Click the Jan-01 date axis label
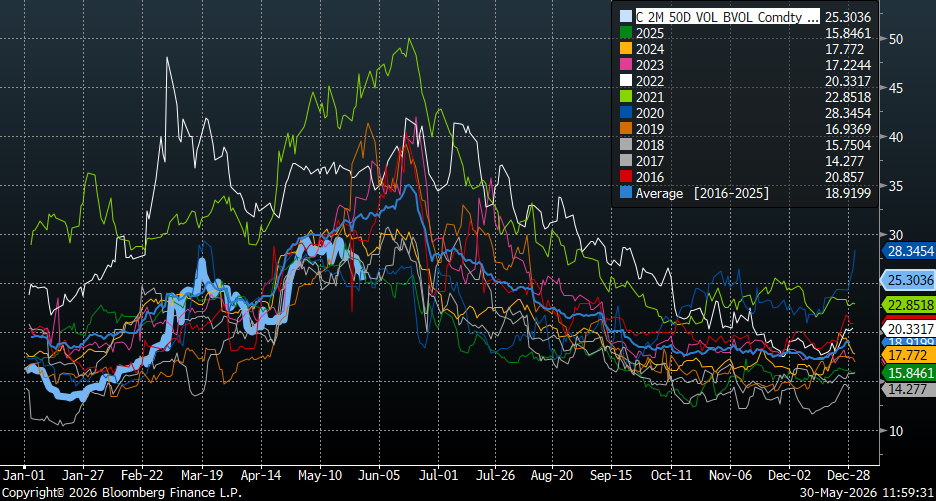The height and width of the screenshot is (501, 936). pos(24,475)
